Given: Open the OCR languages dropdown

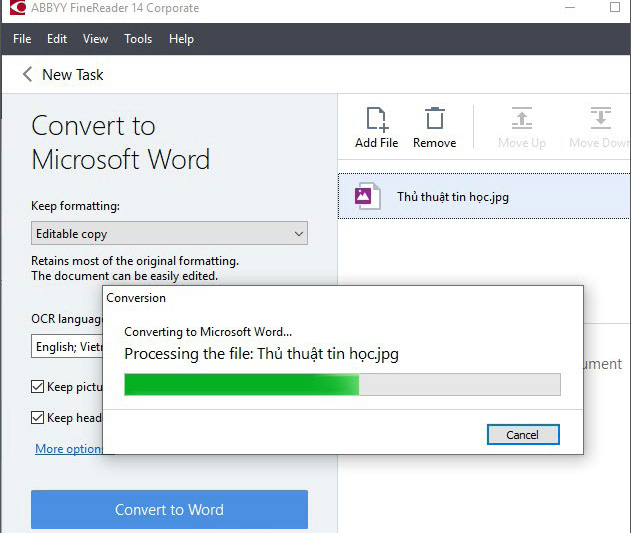Looking at the screenshot, I should (x=67, y=348).
